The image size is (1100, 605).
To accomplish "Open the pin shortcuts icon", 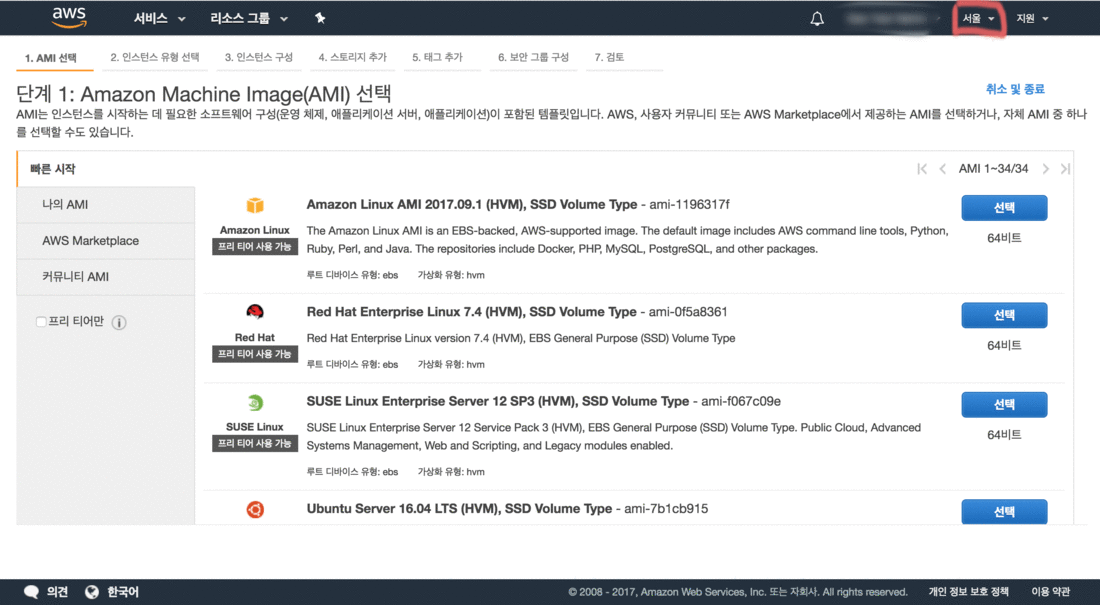I will click(x=320, y=18).
